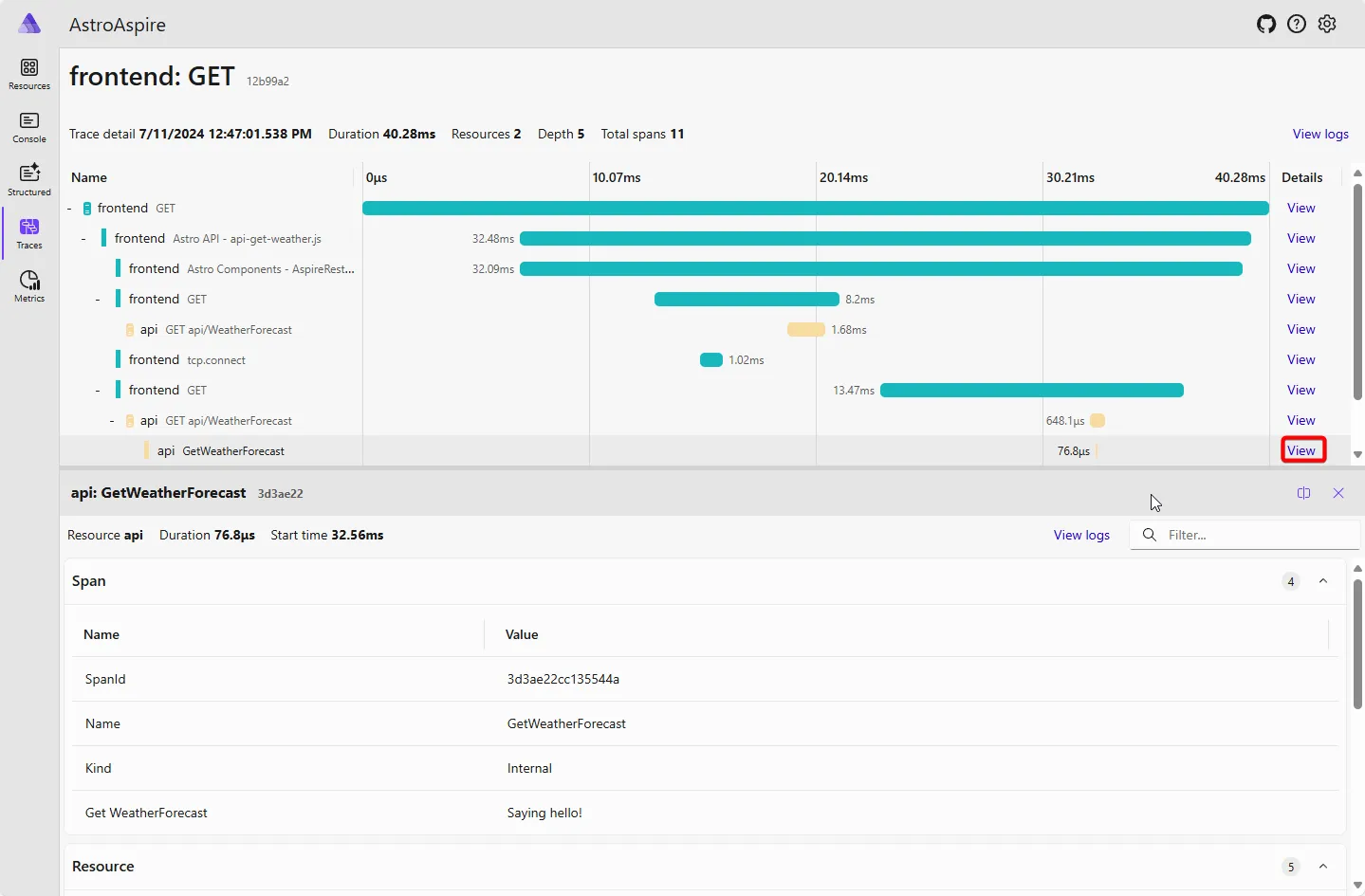Open Console logs in the sidebar
The width and height of the screenshot is (1365, 896).
(29, 127)
